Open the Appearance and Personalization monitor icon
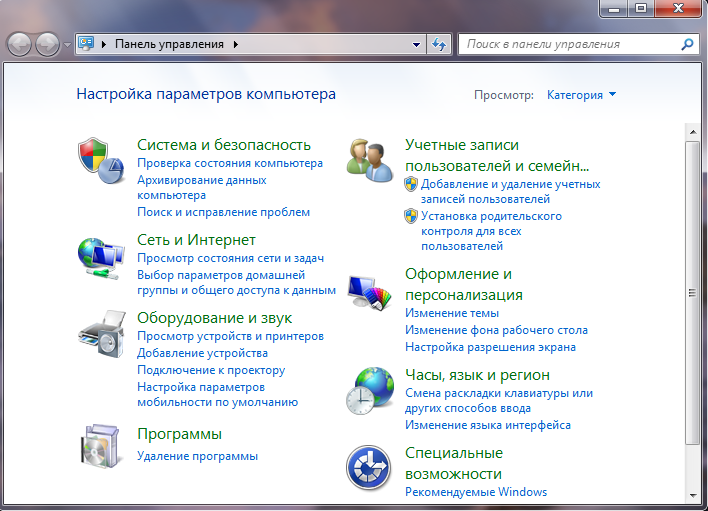708x511 pixels. pos(370,293)
